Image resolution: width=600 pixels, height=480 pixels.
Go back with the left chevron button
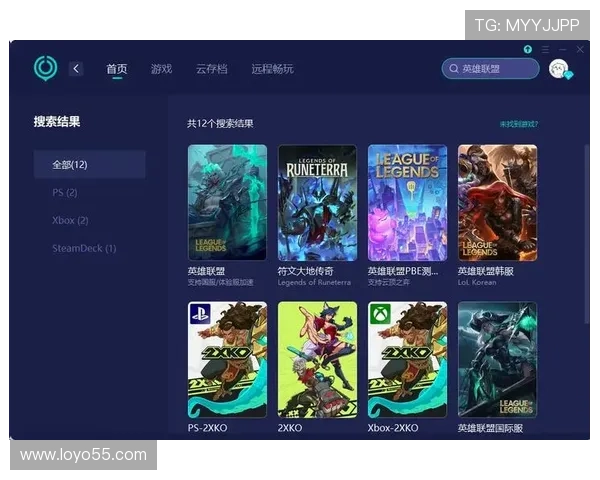(76, 69)
